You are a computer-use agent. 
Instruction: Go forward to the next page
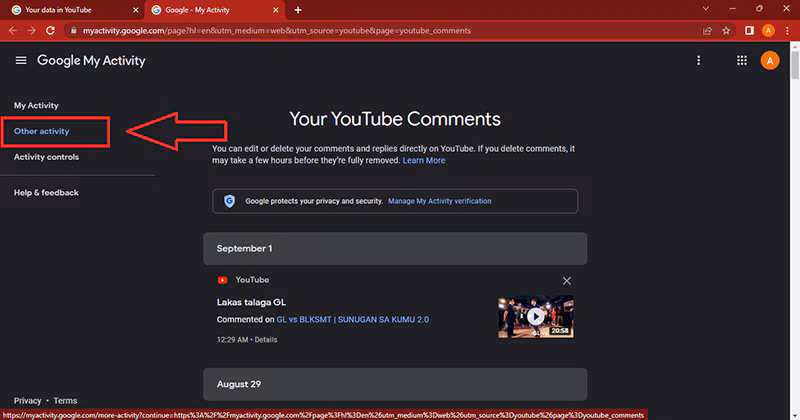tap(32, 31)
